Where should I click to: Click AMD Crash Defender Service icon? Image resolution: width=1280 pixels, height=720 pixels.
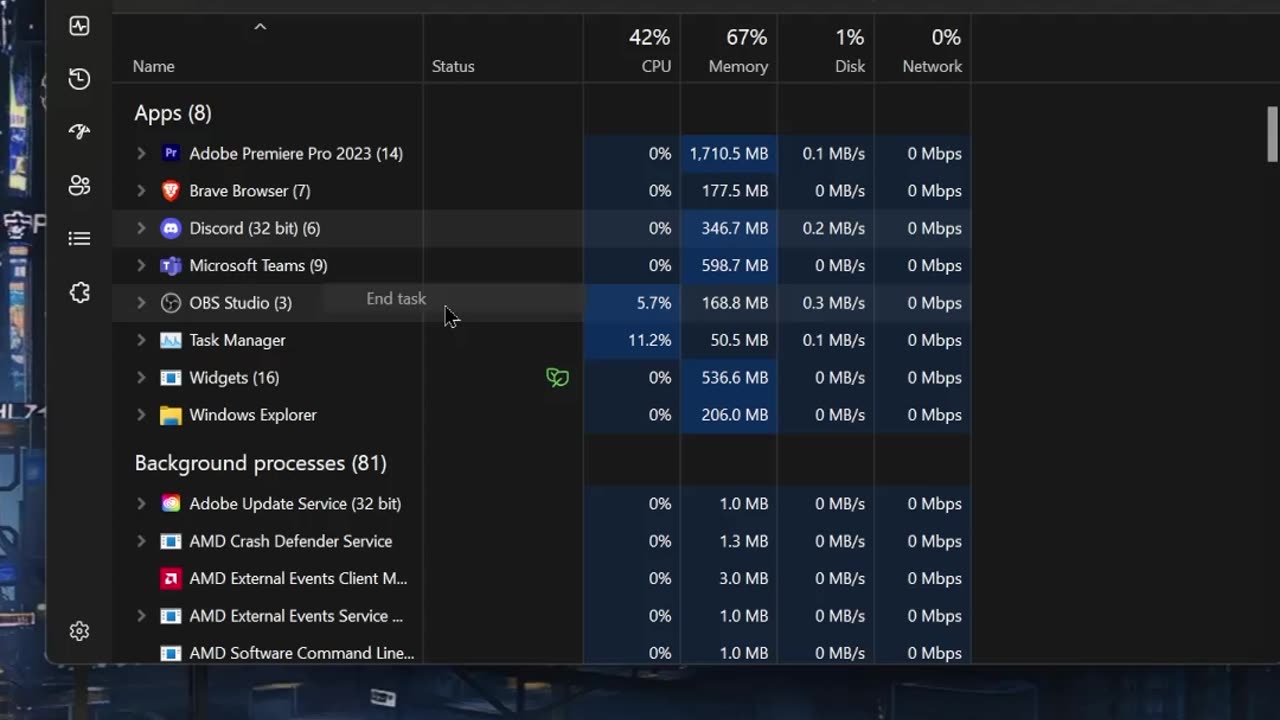click(x=171, y=541)
